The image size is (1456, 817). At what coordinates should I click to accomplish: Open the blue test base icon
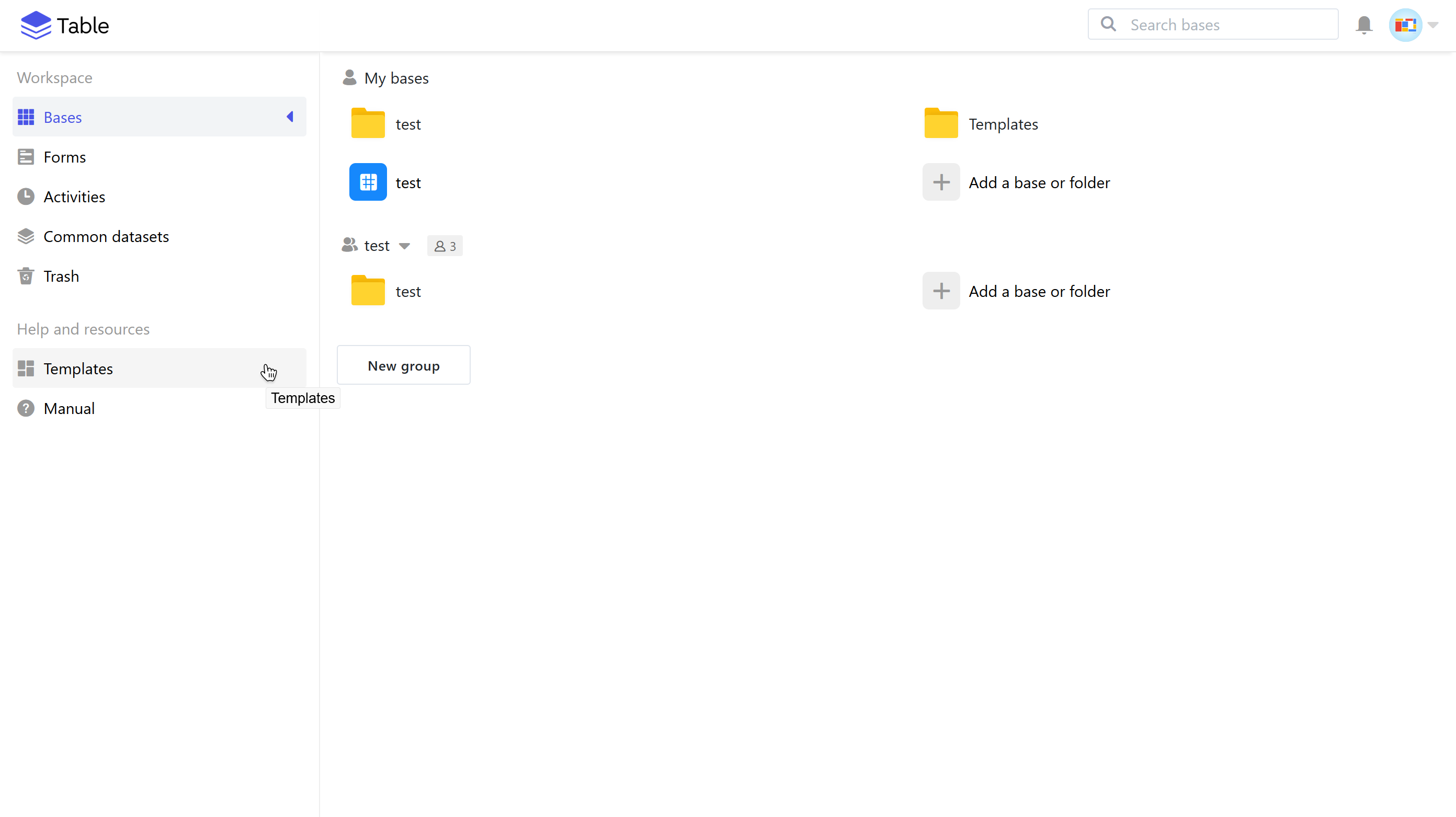point(368,182)
